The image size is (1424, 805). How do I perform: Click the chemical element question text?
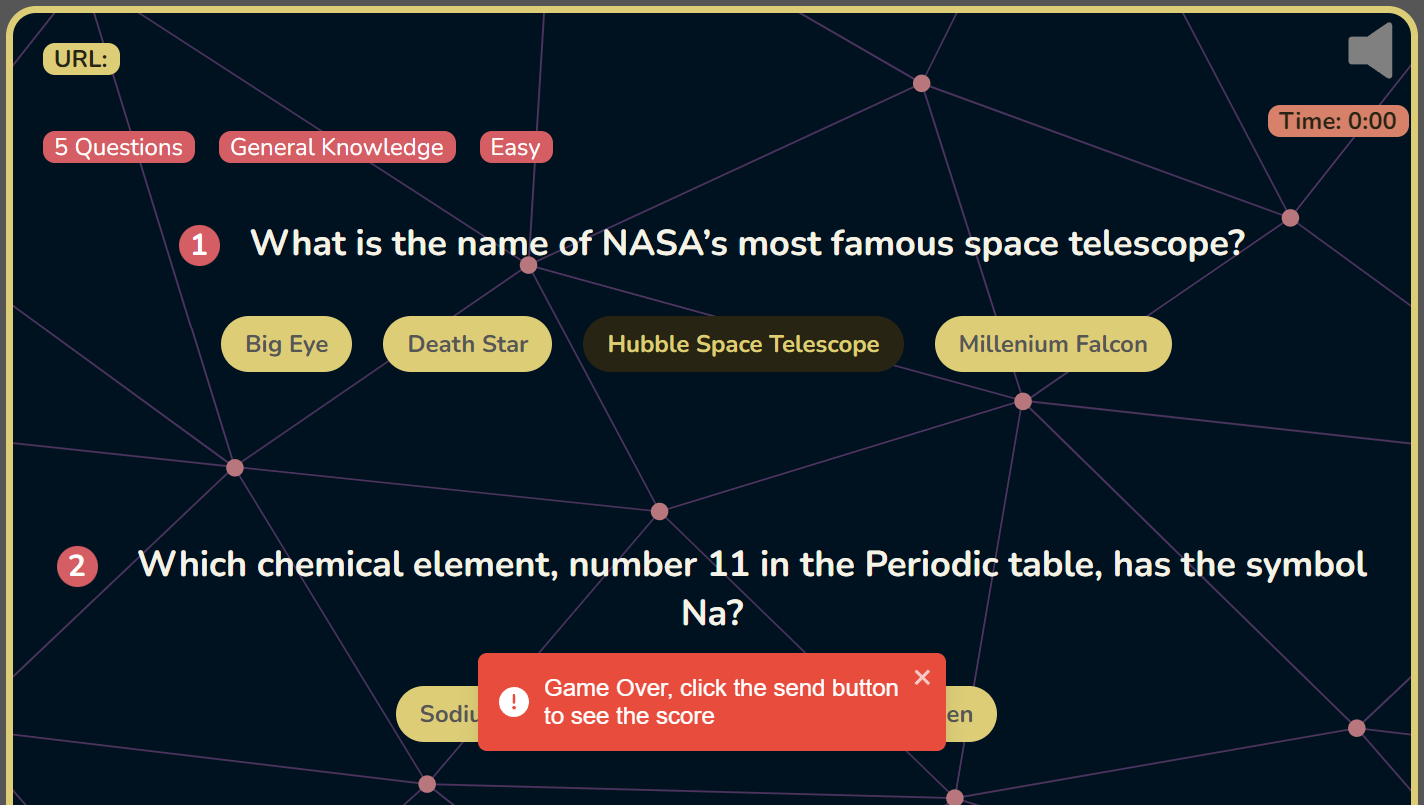[x=752, y=565]
